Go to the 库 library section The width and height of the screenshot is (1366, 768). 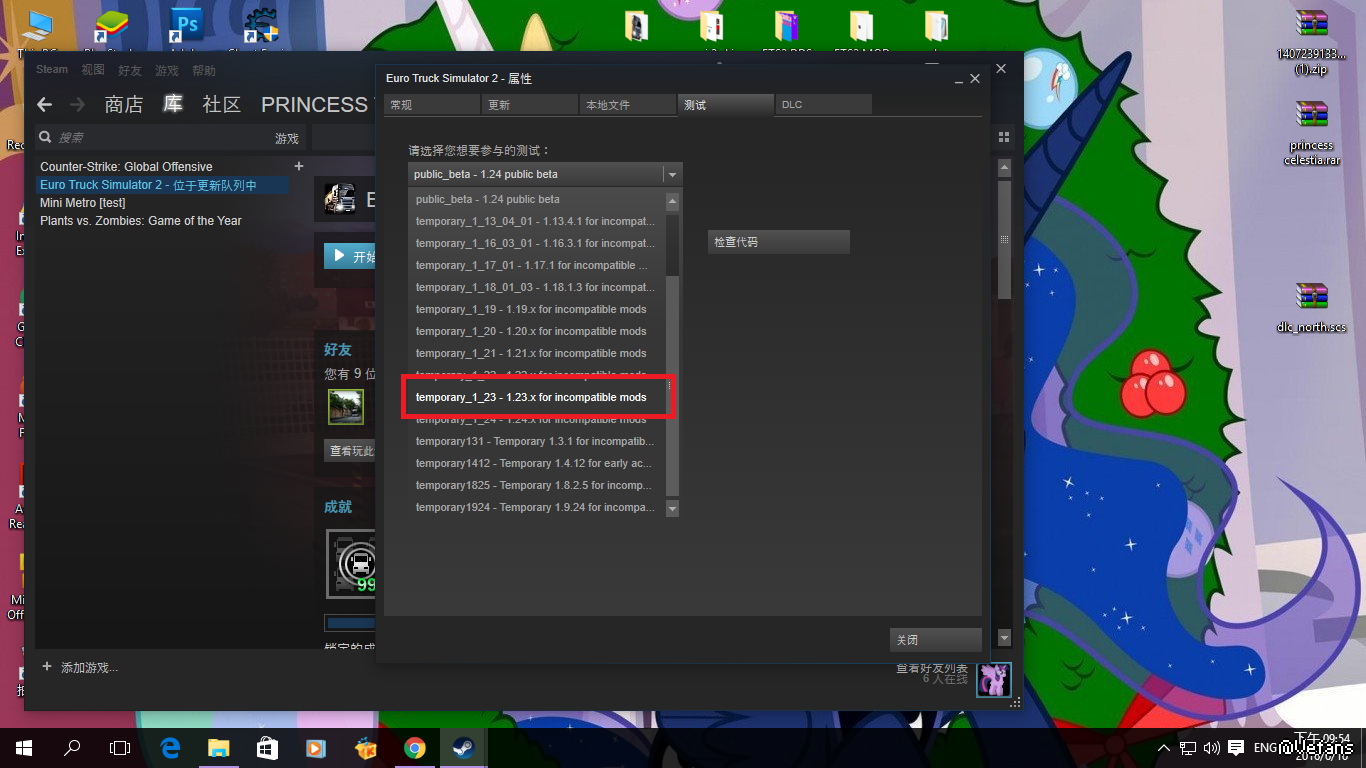173,105
